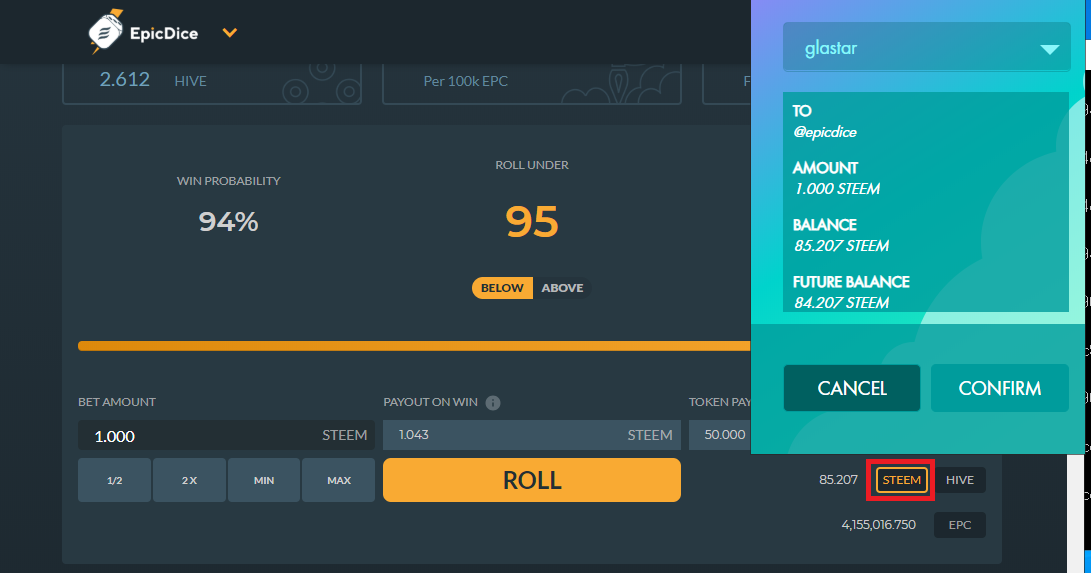
Task: Click the EpicDice logo icon
Action: click(x=105, y=33)
